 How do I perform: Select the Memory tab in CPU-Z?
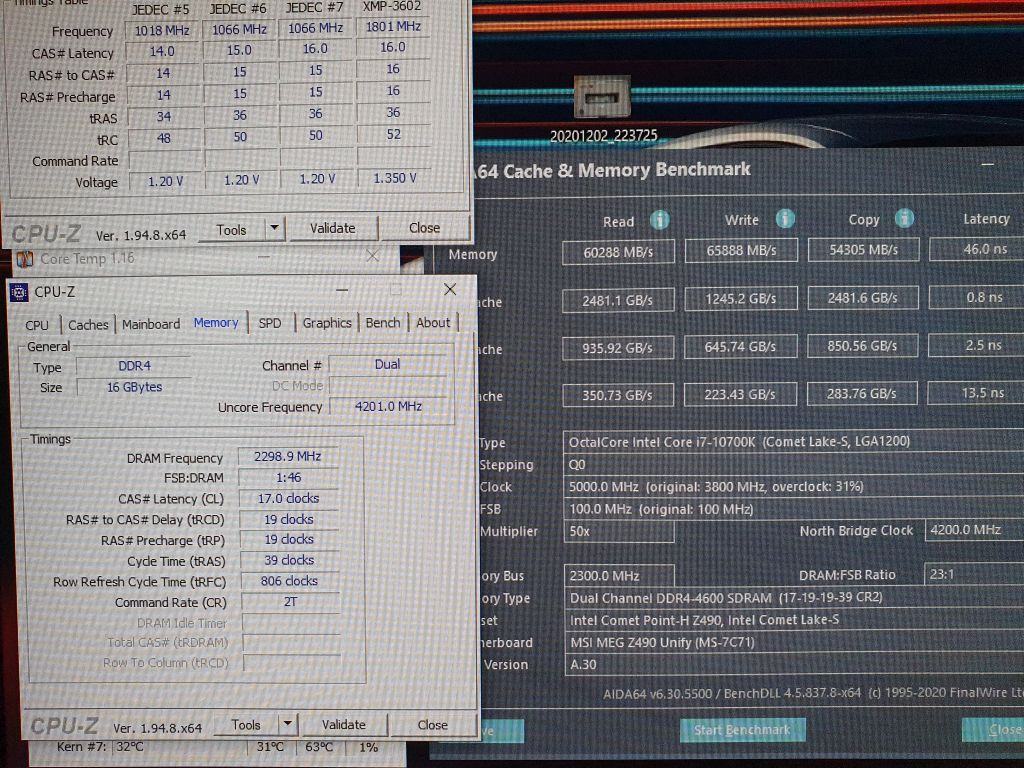[216, 323]
